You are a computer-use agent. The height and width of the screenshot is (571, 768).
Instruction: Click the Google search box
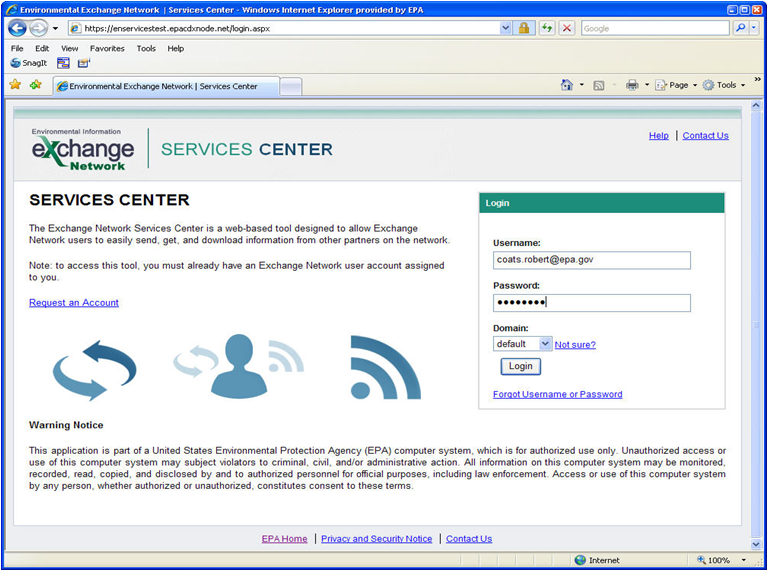pos(655,28)
